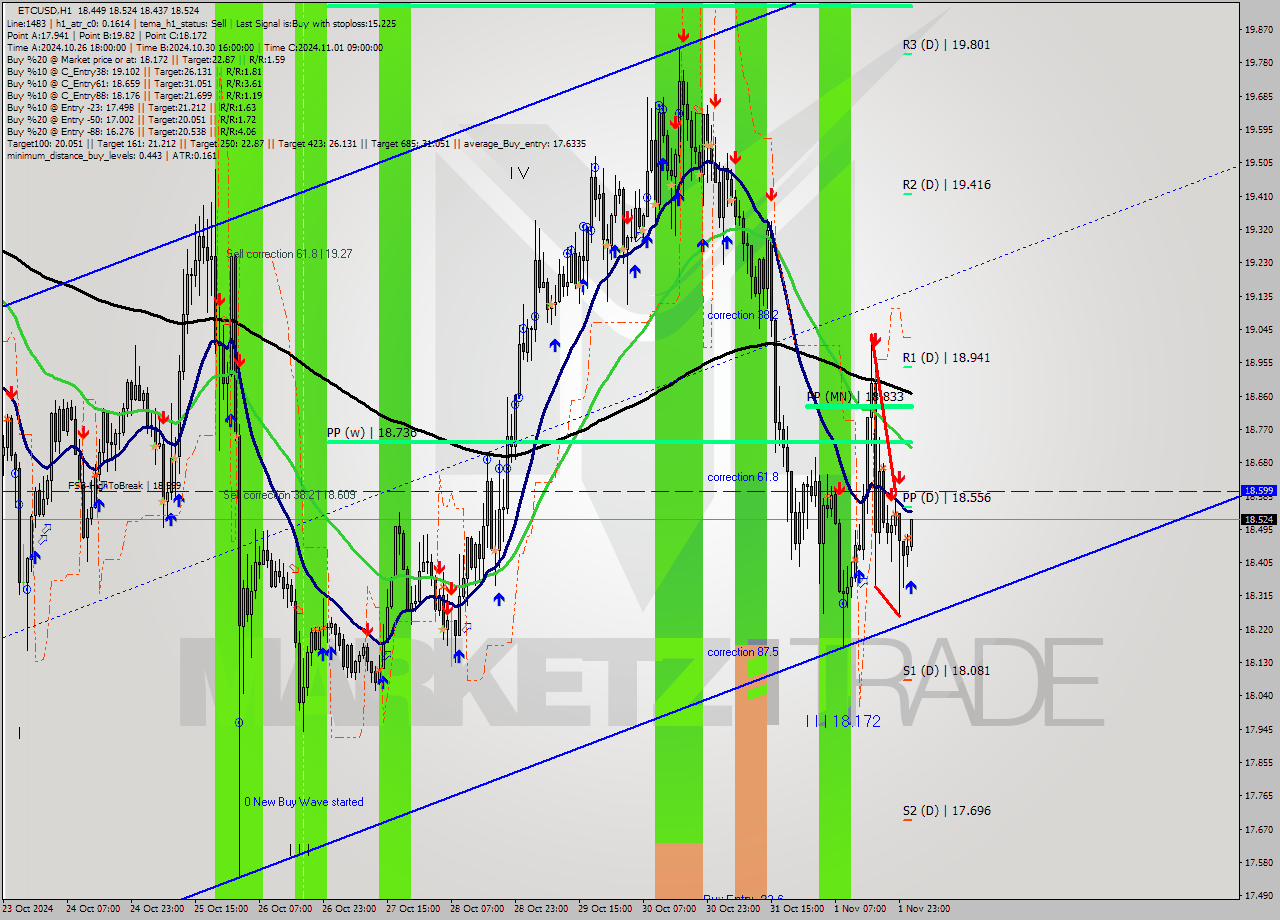The image size is (1280, 920).
Task: Select the '0 New Buy Wave started' label
Action: click(304, 802)
